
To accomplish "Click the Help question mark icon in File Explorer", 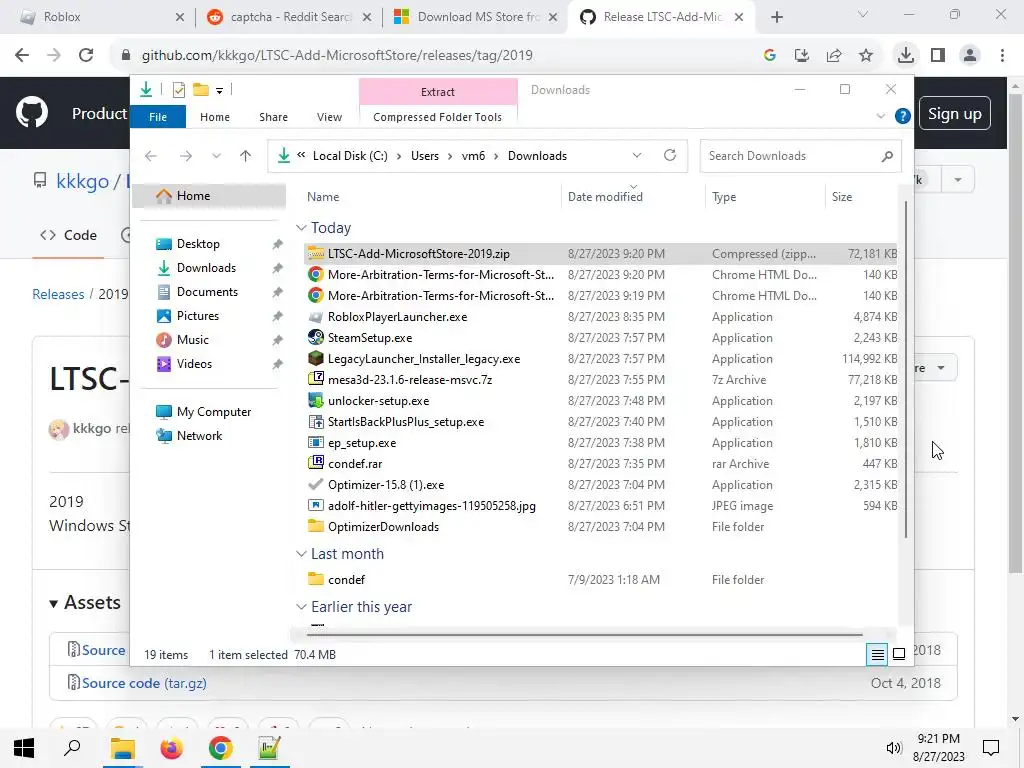I will pyautogui.click(x=903, y=116).
